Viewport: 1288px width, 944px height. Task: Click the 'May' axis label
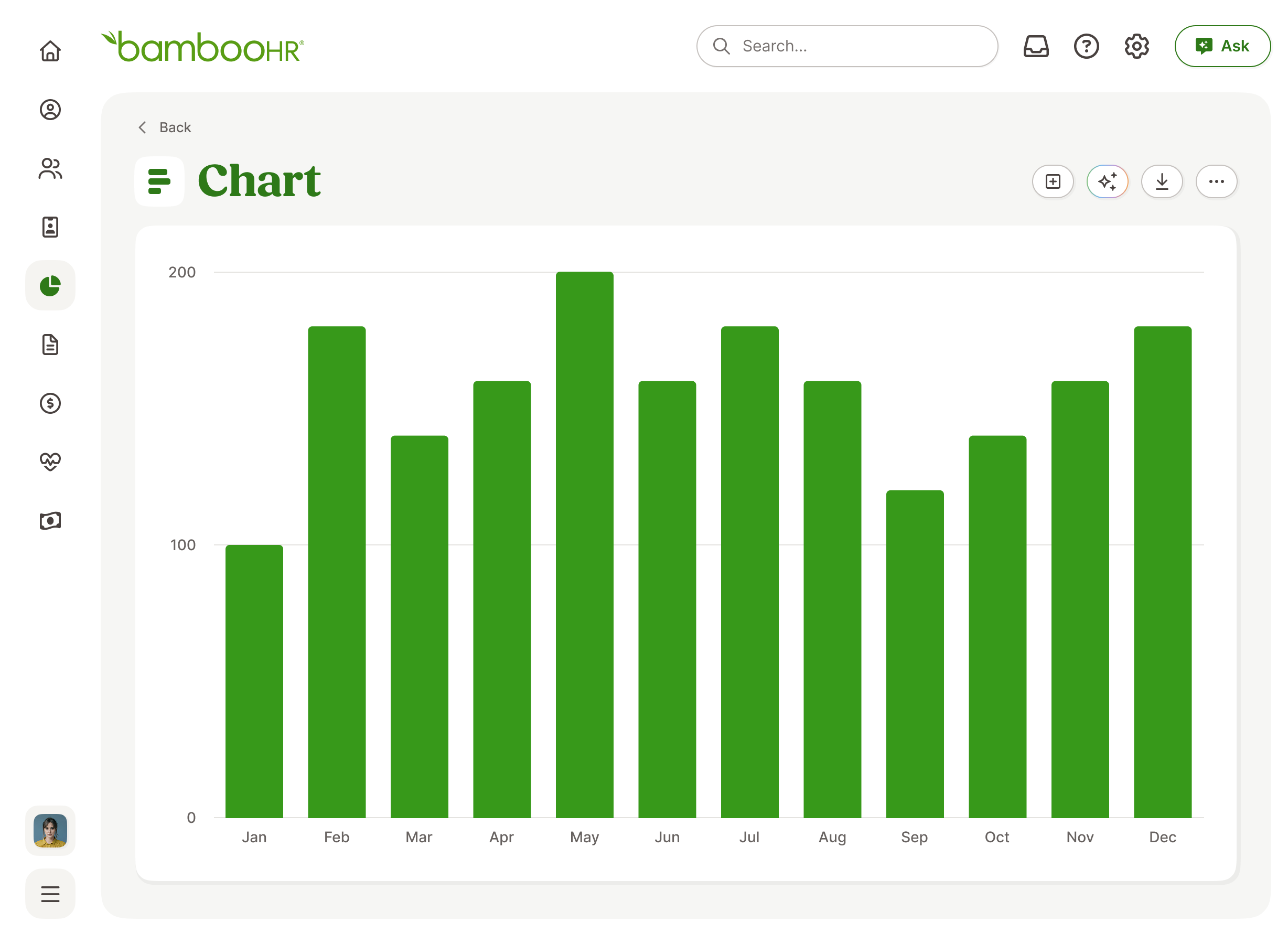(585, 837)
